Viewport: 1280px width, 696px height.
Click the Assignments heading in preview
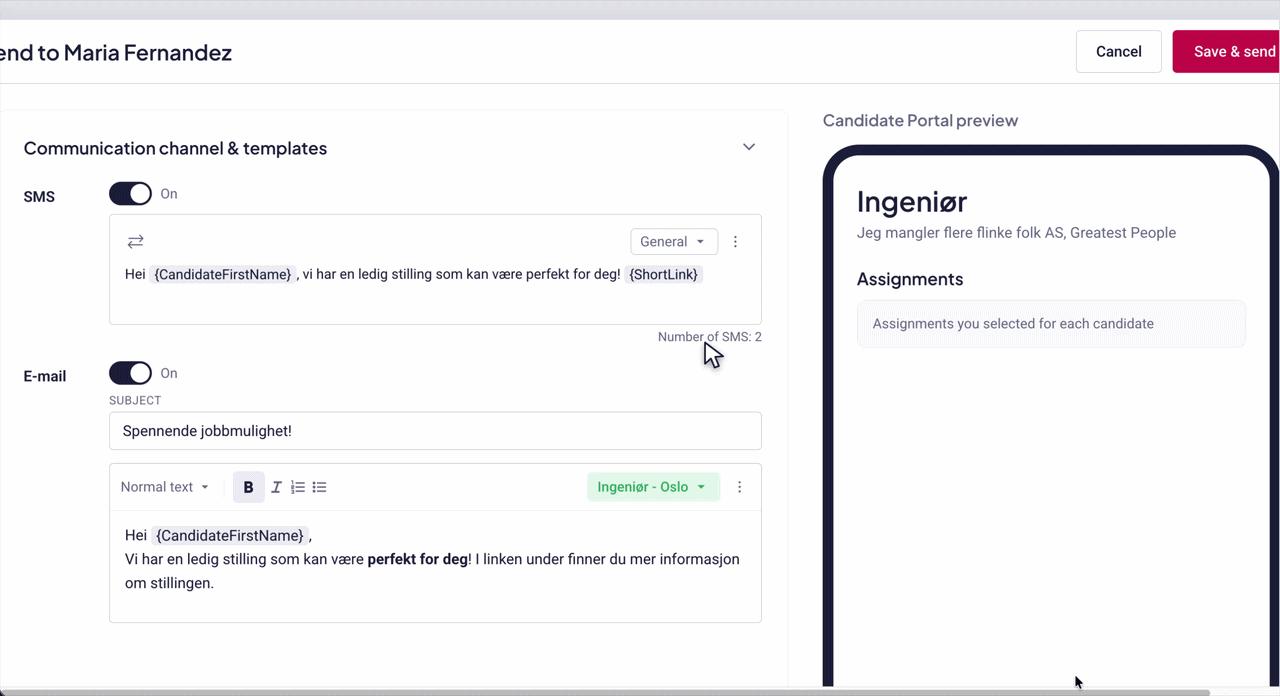pyautogui.click(x=910, y=279)
